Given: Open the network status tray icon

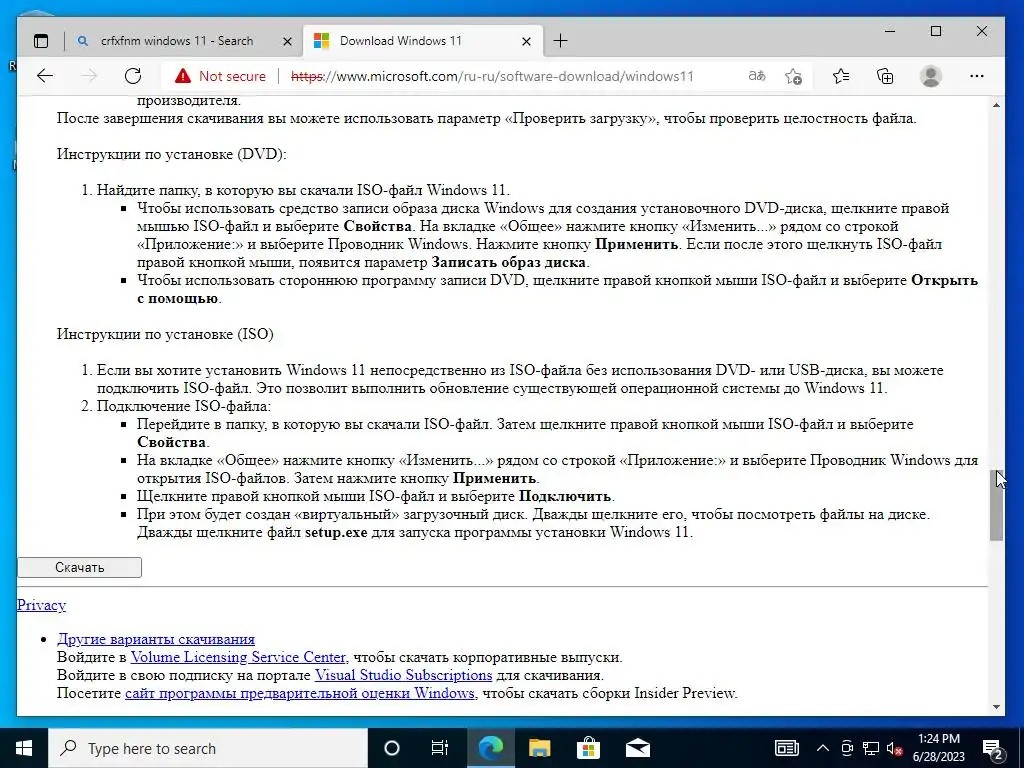Looking at the screenshot, I should coord(871,748).
